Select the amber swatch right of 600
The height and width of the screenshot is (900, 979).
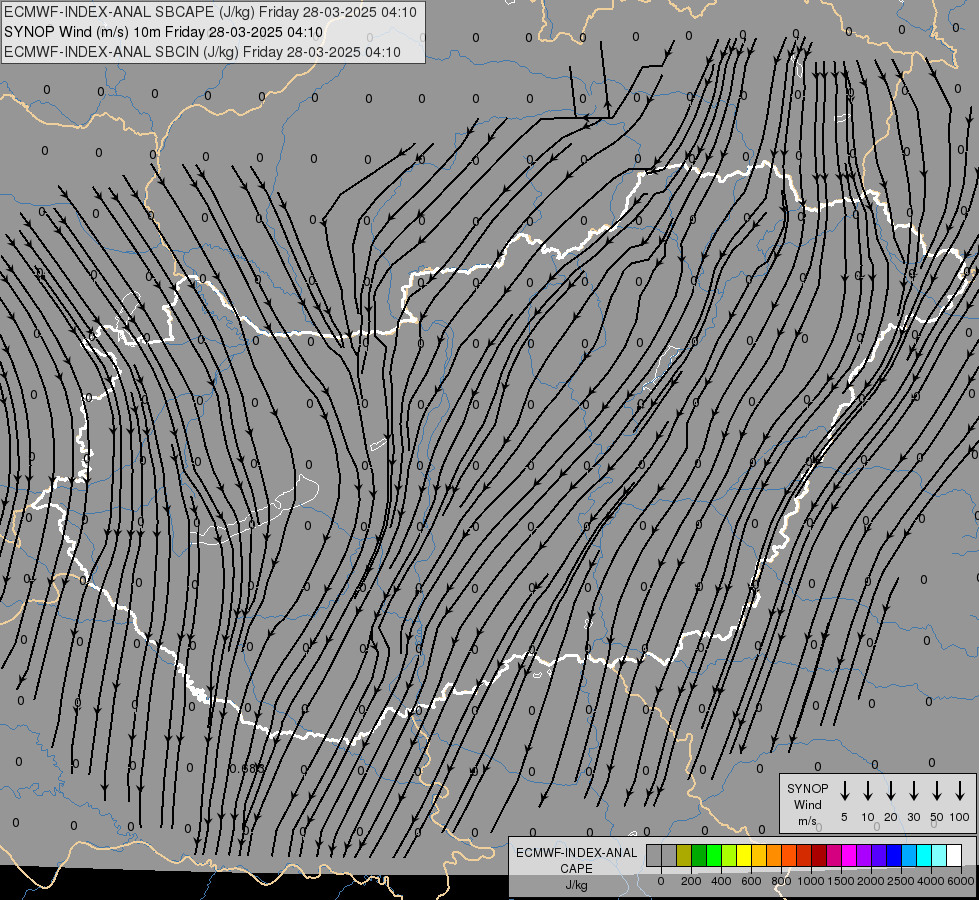coord(759,855)
